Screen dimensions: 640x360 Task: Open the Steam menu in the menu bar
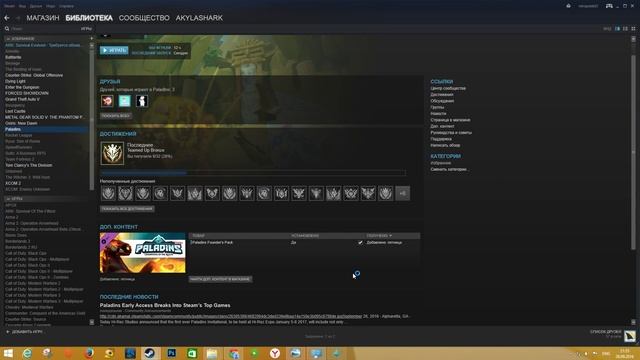tap(9, 6)
